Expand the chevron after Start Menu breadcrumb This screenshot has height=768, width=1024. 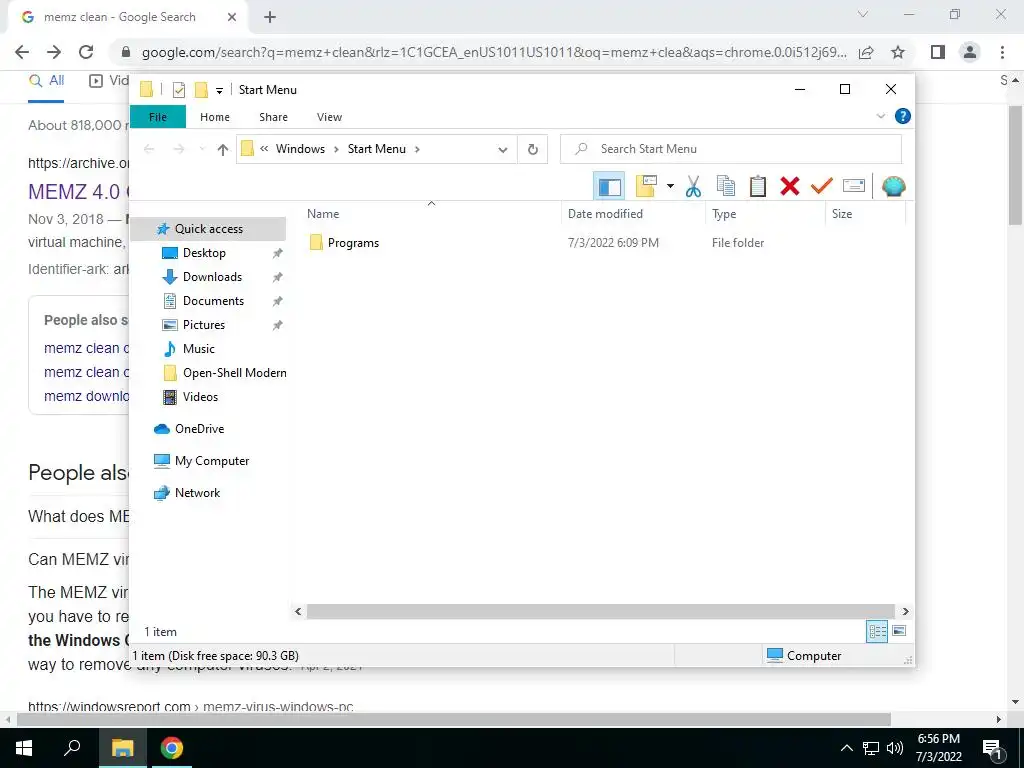[417, 149]
